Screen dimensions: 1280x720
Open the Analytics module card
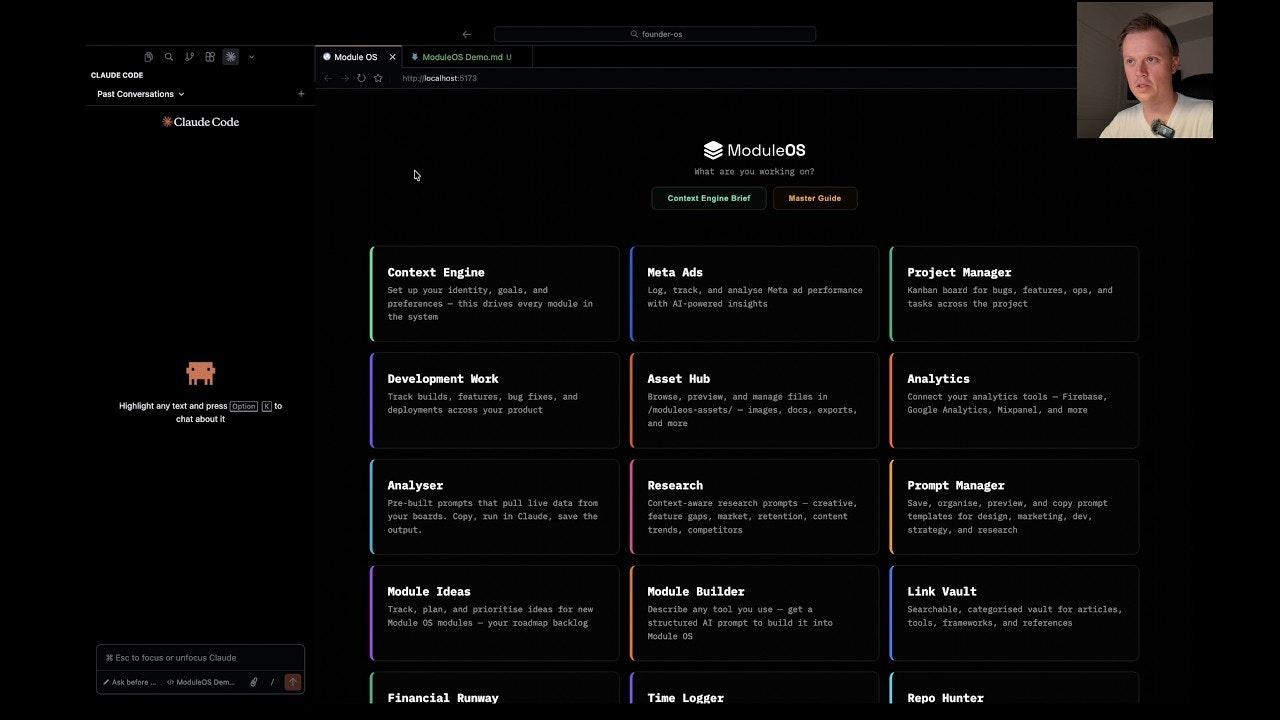pos(1014,400)
